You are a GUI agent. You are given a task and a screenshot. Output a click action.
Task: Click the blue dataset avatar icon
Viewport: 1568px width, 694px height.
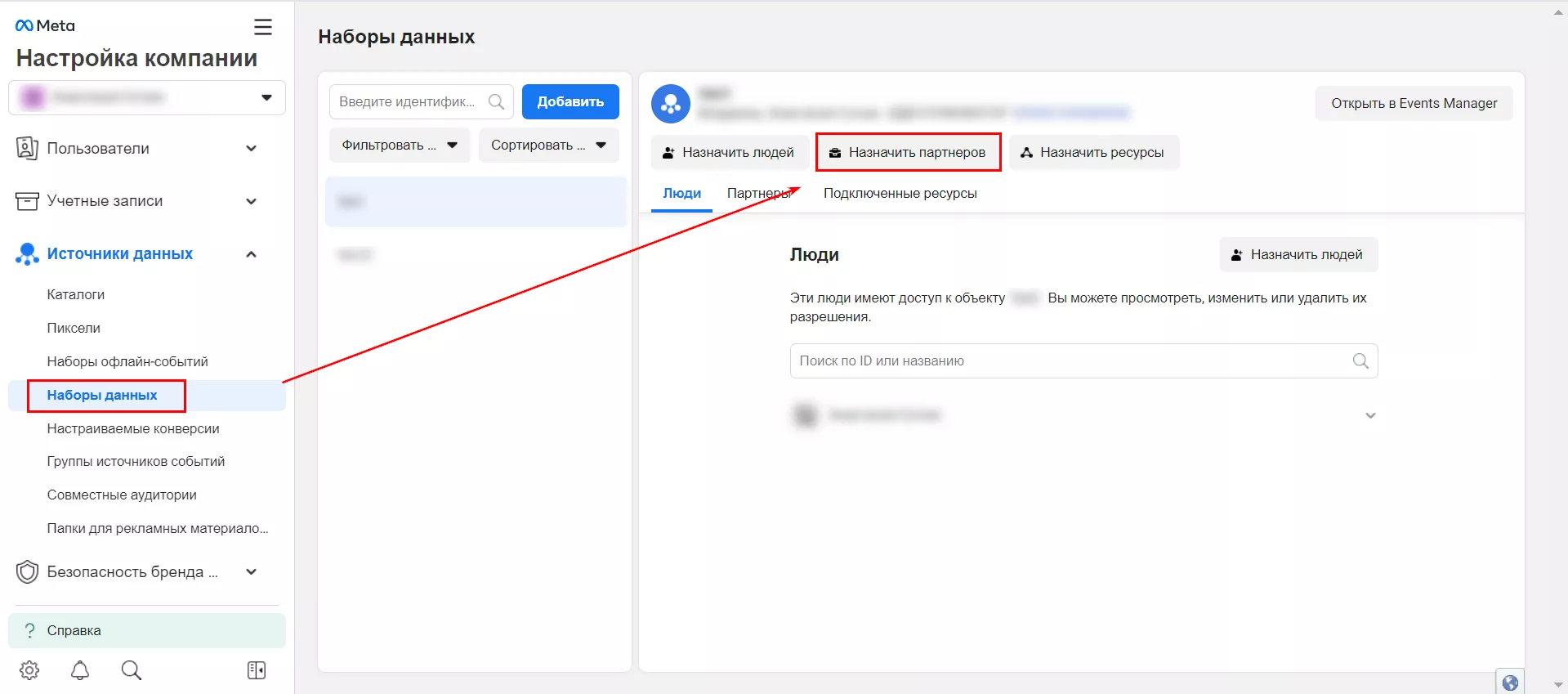coord(671,104)
